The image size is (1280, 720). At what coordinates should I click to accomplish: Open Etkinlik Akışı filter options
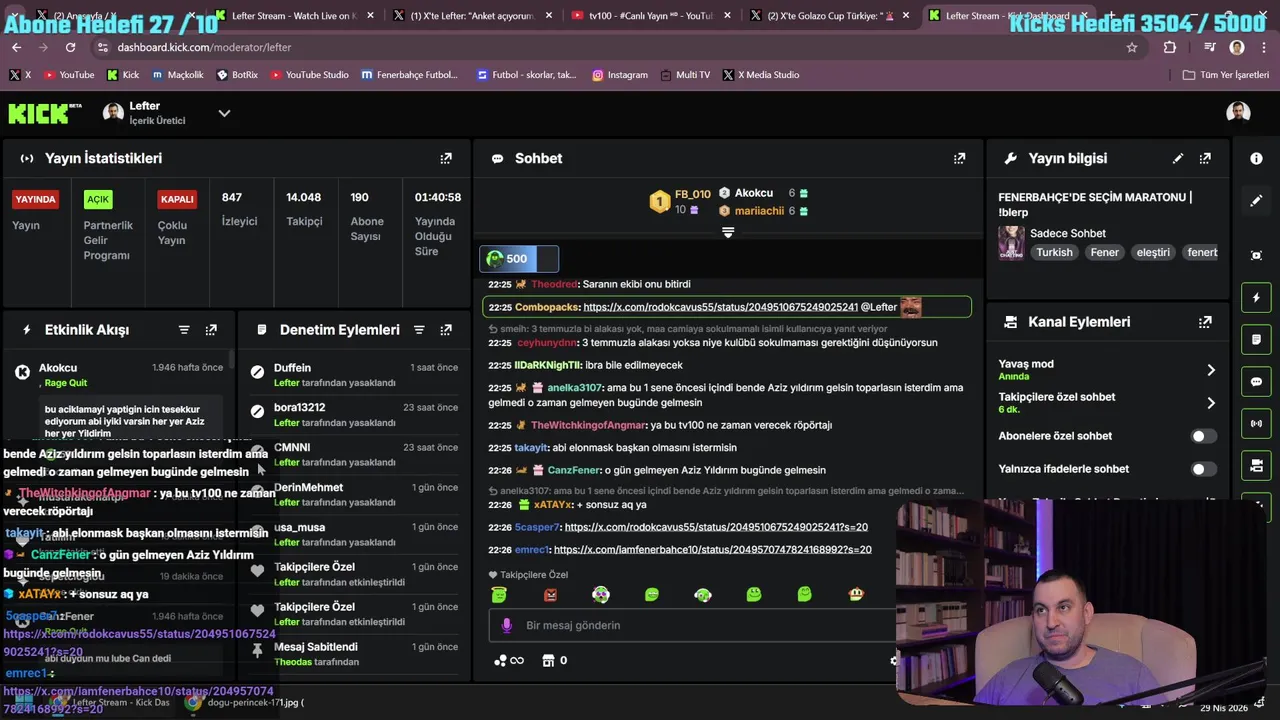184,330
